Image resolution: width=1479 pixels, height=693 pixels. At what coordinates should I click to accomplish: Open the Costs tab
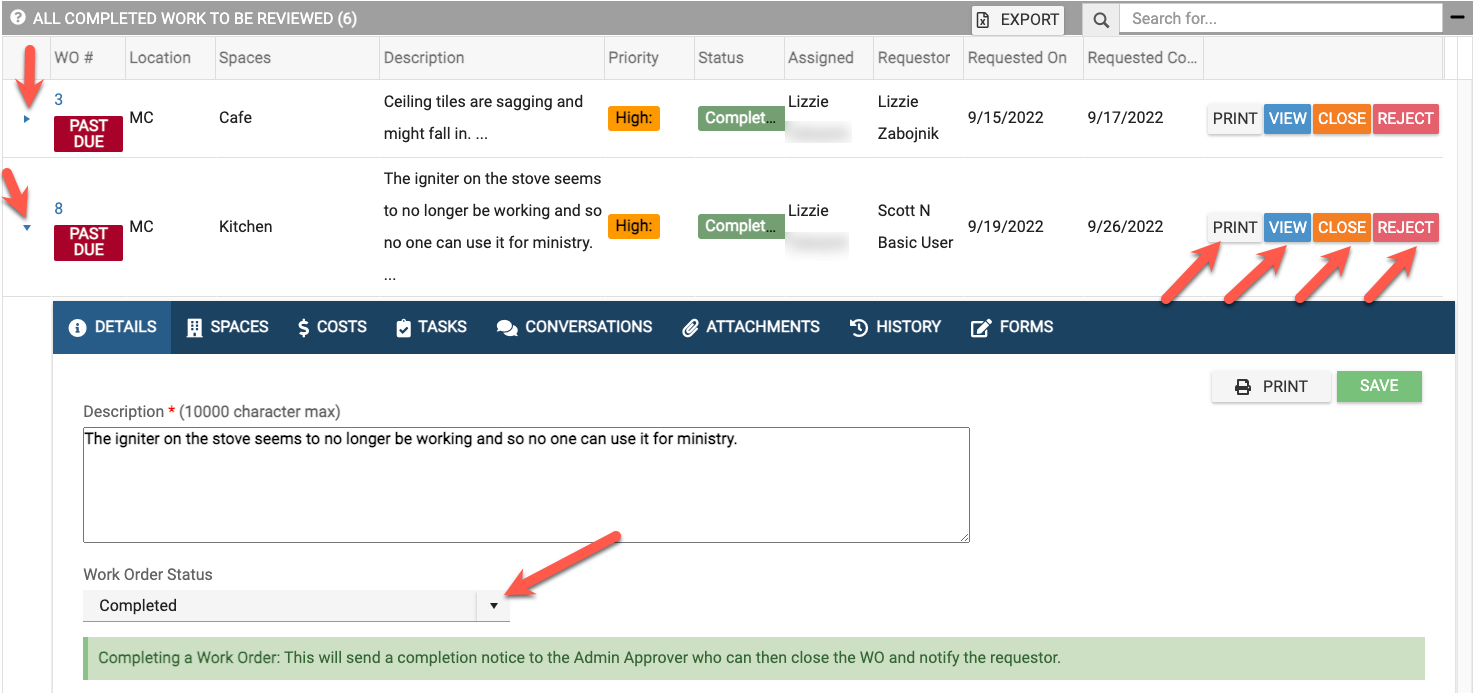pos(332,327)
